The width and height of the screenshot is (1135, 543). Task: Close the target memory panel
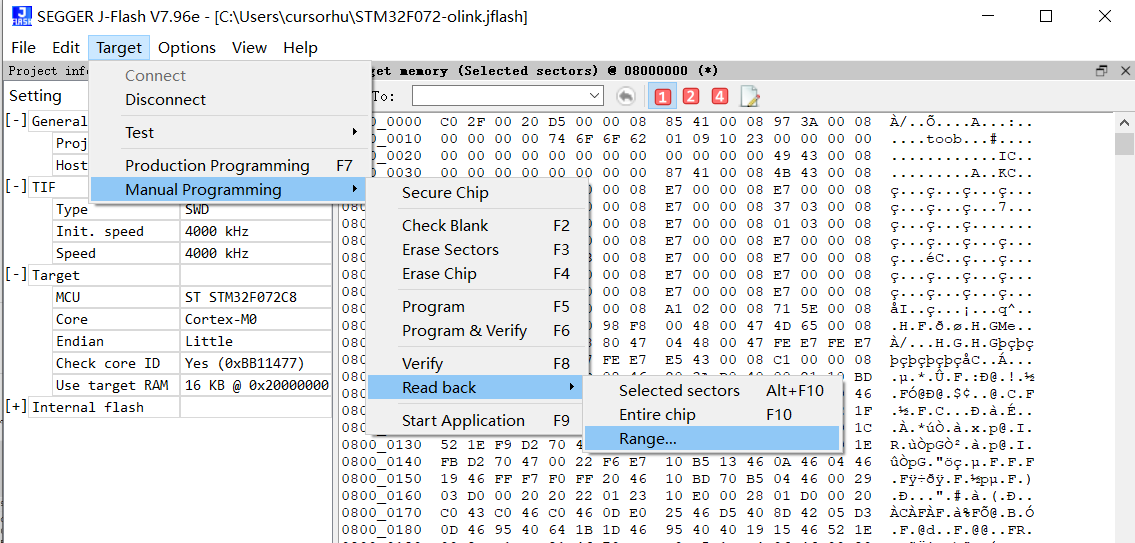[x=1125, y=71]
